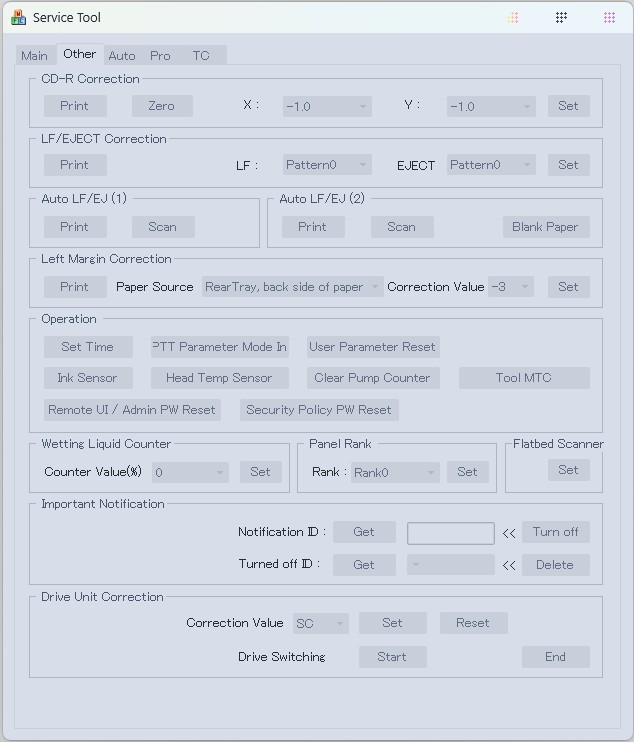Click Set in Flatbed Scanner group

(568, 470)
